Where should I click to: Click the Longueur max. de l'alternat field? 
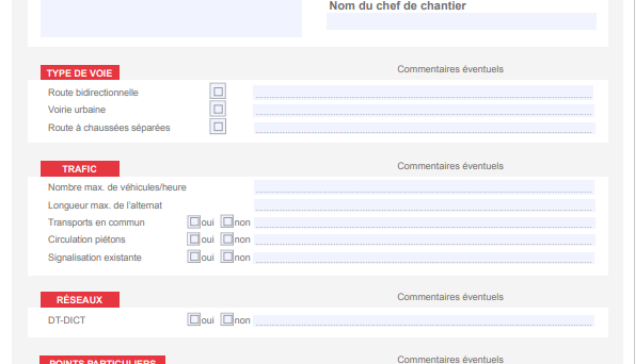coord(424,205)
